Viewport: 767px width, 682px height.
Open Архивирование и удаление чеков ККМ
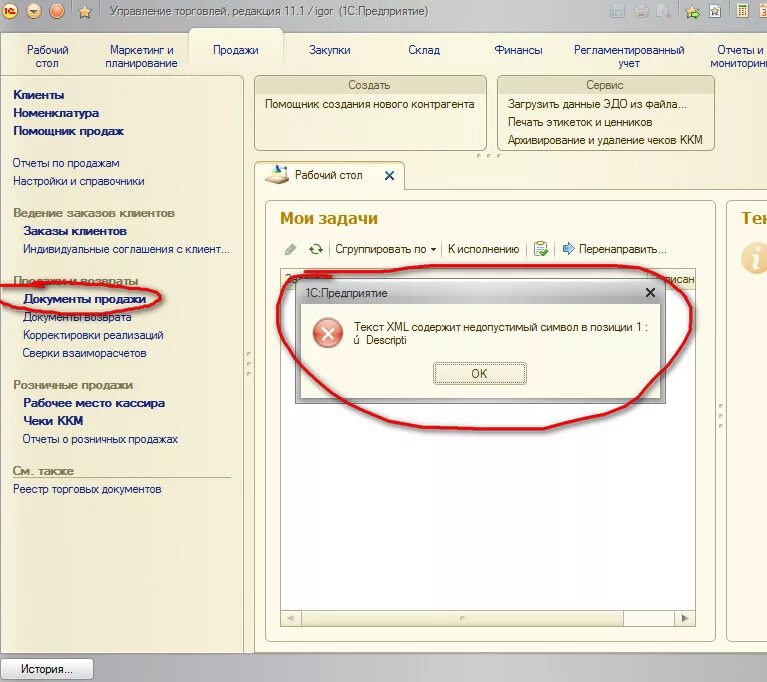click(605, 140)
